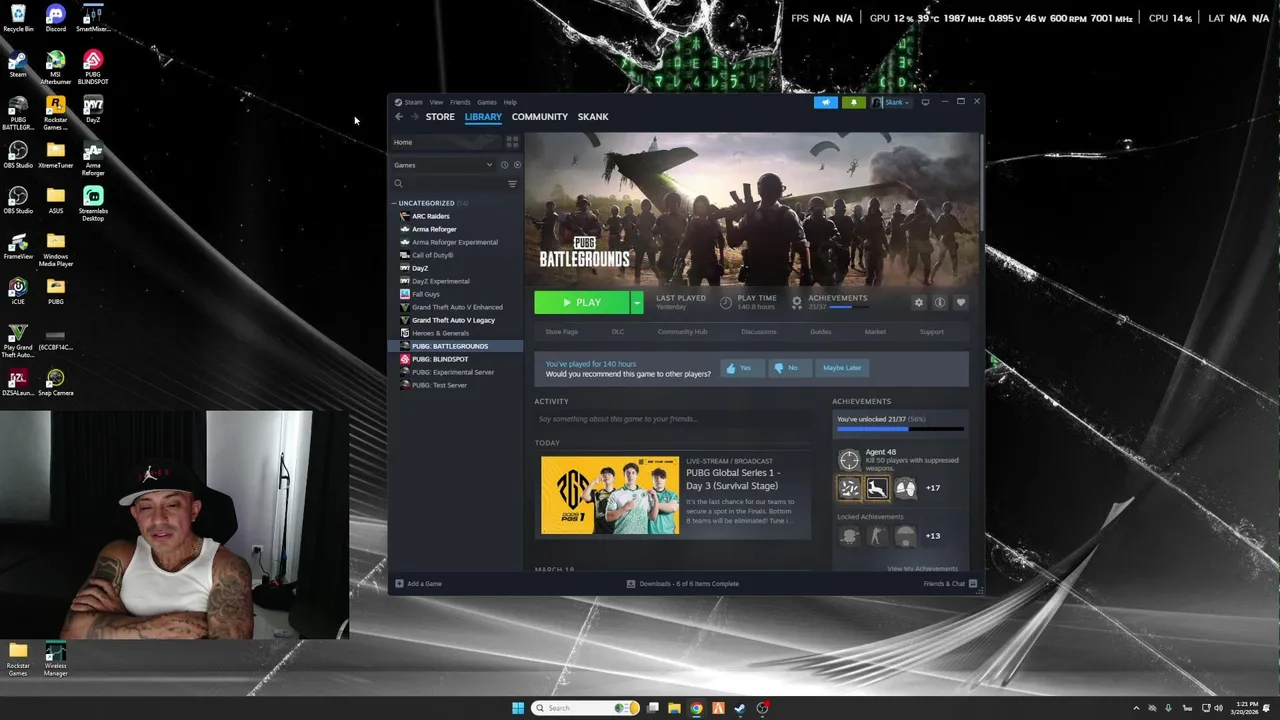Open the dropdown arrow beside PLAY
The height and width of the screenshot is (720, 1280).
tap(637, 302)
